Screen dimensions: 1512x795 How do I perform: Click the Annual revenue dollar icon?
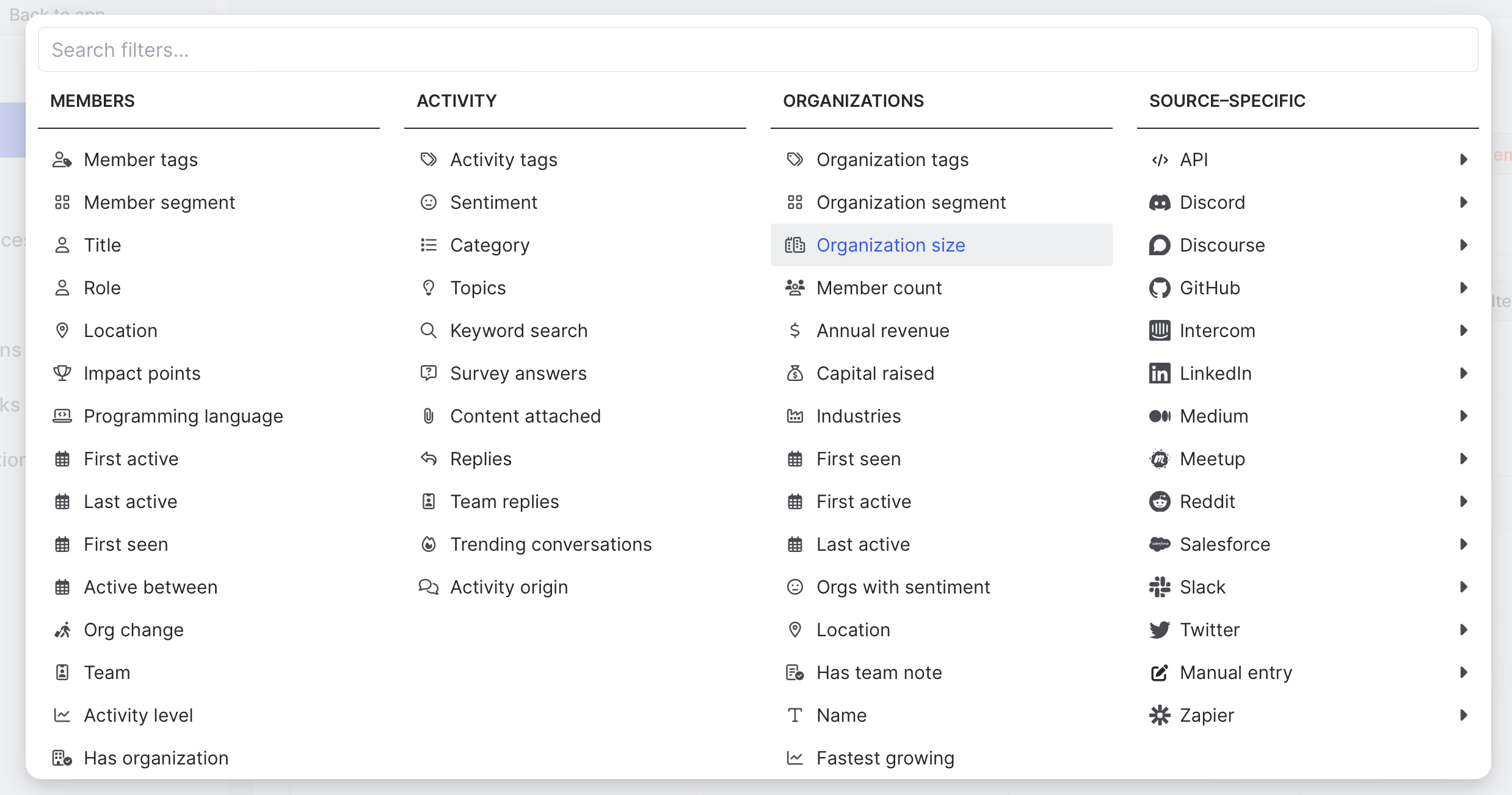(x=794, y=330)
